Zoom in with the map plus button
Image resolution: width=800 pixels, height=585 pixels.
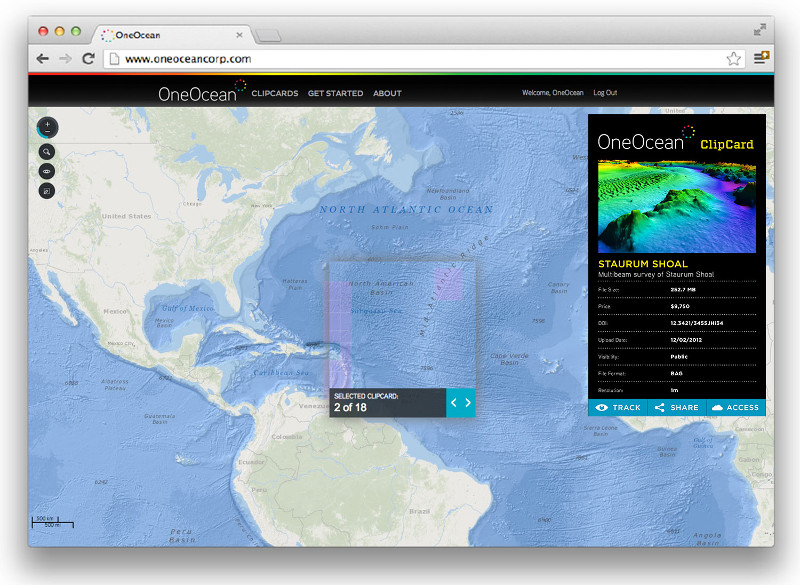tap(47, 123)
